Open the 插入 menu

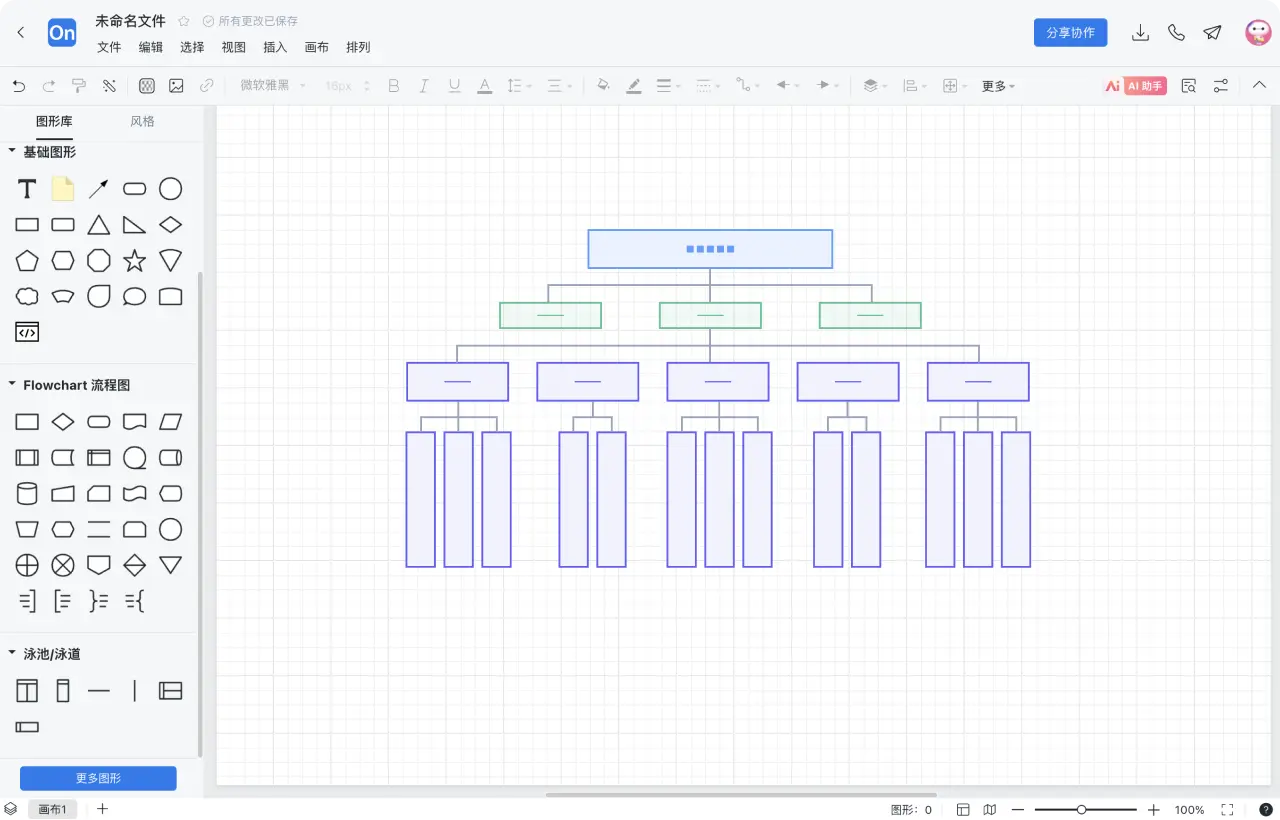click(x=275, y=47)
